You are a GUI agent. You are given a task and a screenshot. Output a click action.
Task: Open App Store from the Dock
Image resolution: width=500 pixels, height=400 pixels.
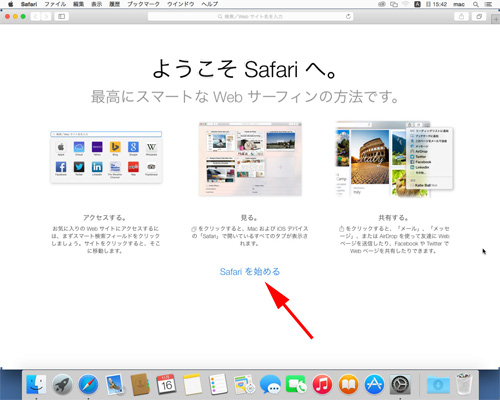[374, 384]
